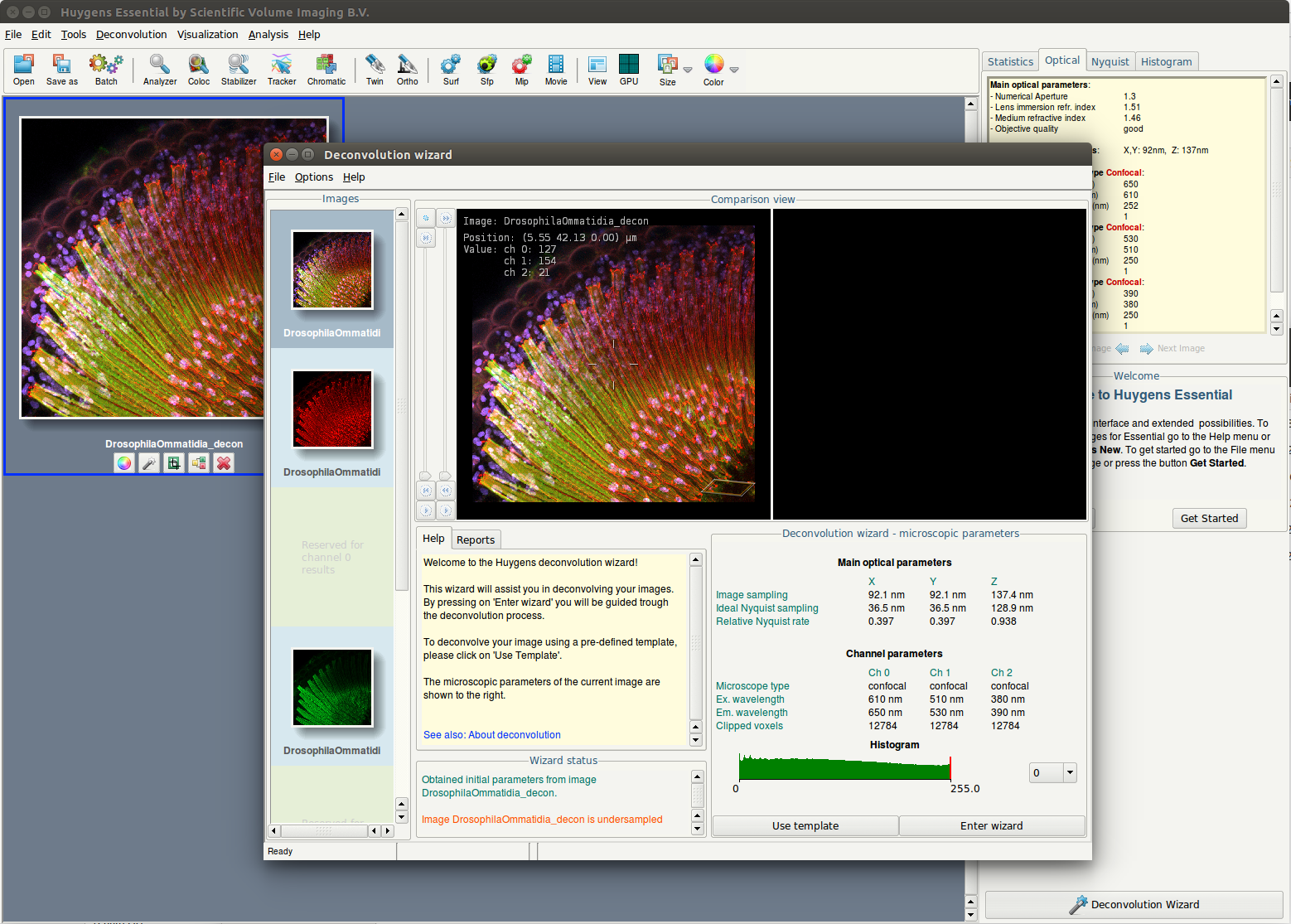Open the Nyquist tab
The height and width of the screenshot is (924, 1291).
pos(1110,61)
